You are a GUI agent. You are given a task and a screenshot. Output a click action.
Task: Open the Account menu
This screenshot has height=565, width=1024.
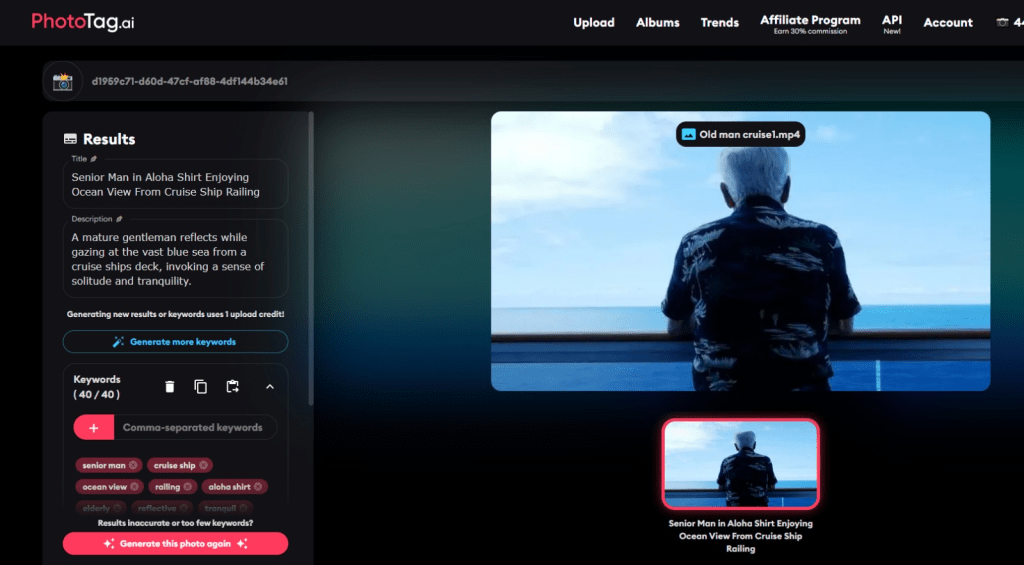click(x=948, y=22)
